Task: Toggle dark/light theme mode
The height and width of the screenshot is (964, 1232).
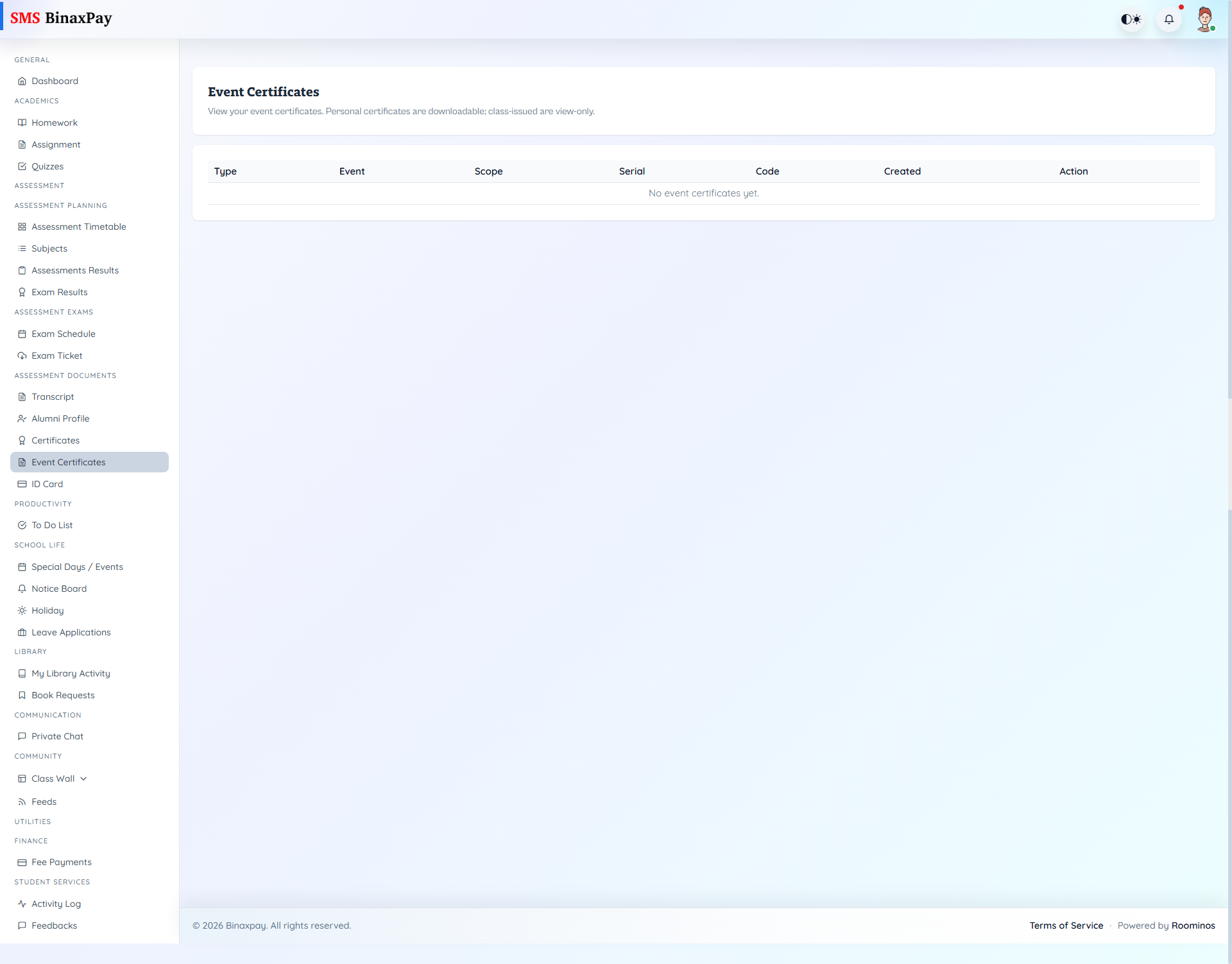Action: (x=1131, y=19)
